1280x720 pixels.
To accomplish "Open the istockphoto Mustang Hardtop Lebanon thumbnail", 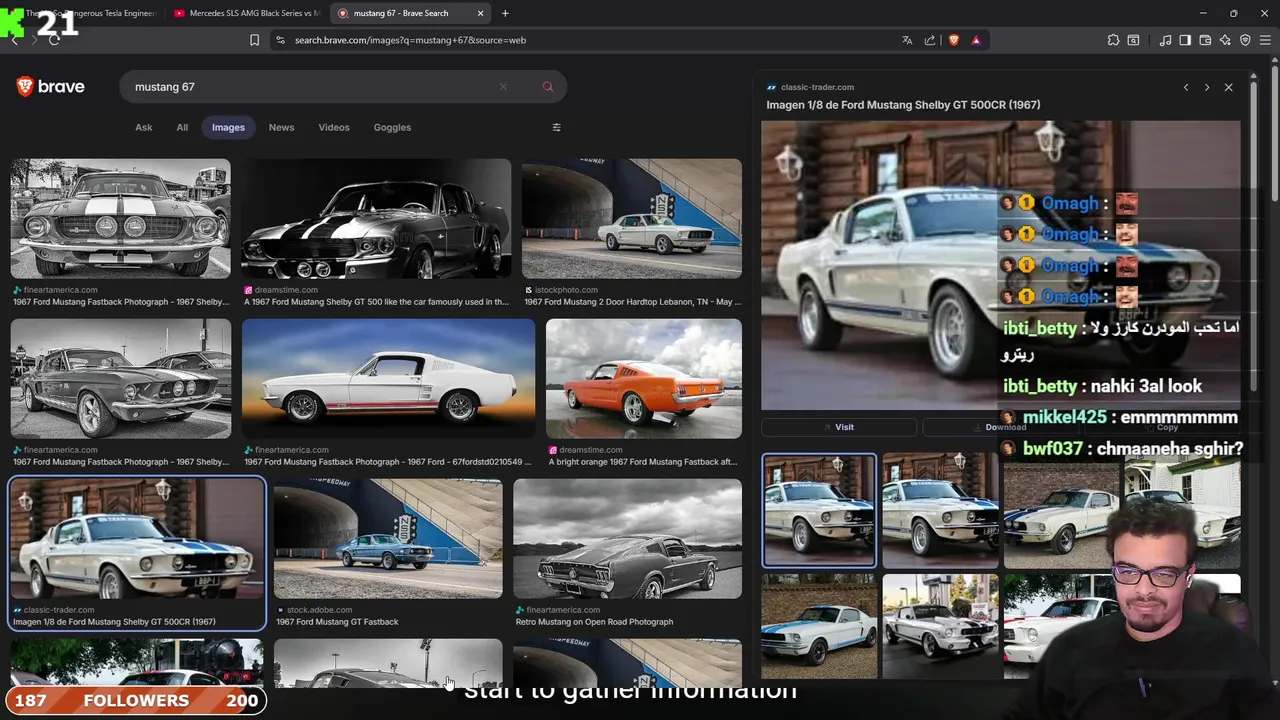I will click(632, 218).
